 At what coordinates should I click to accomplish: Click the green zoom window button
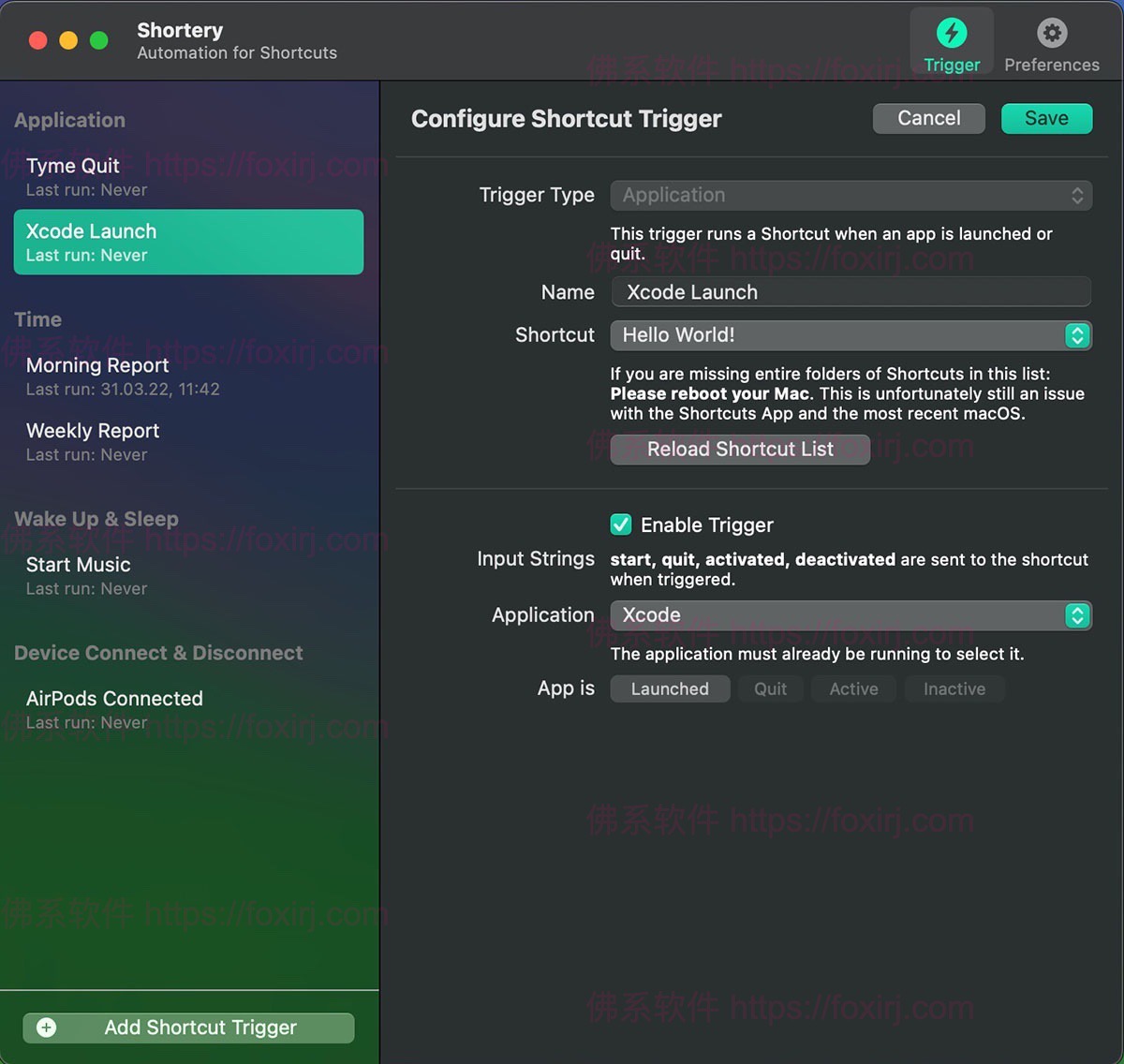[x=98, y=40]
